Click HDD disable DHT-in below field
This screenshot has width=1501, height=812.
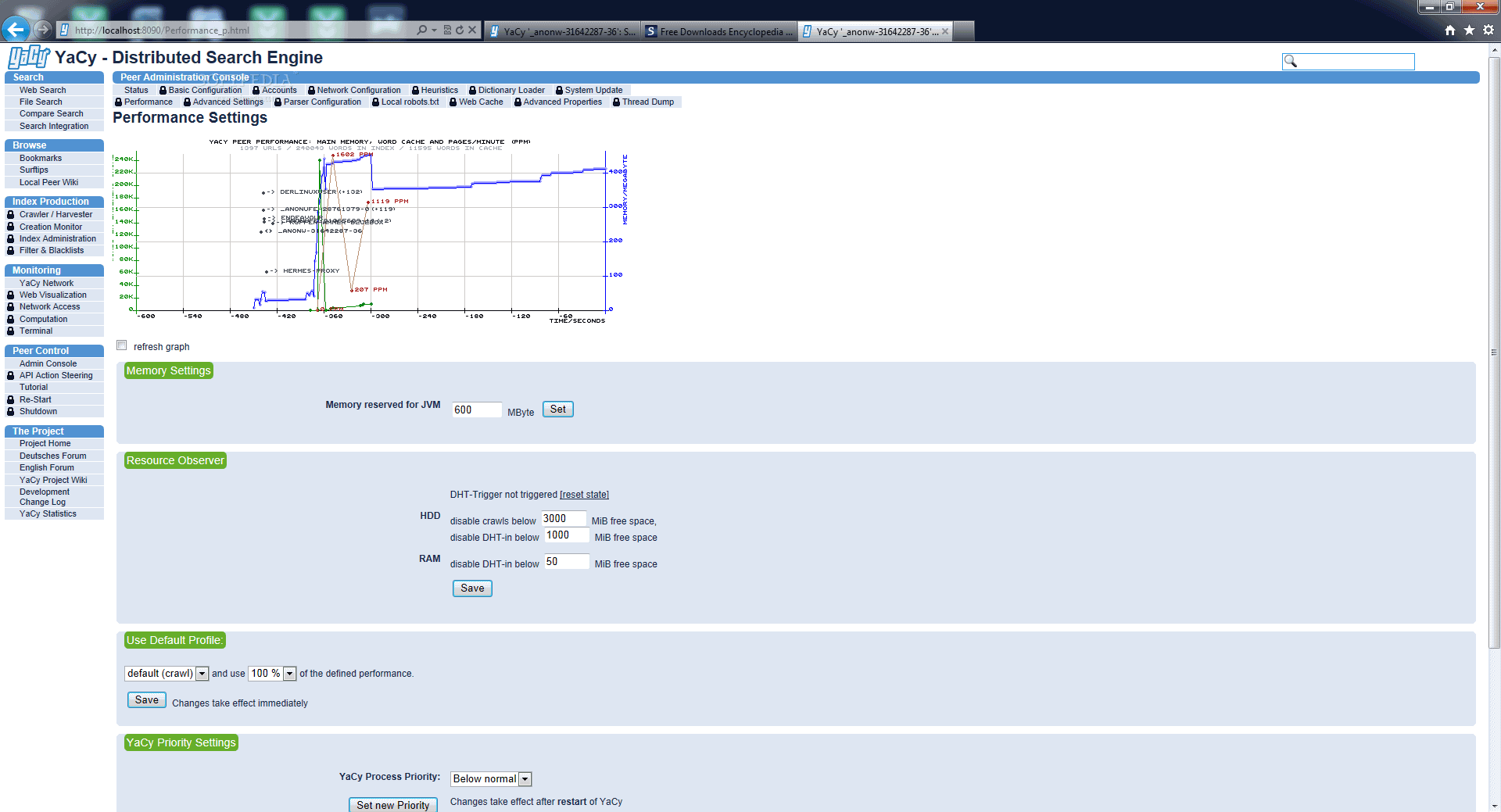point(567,535)
